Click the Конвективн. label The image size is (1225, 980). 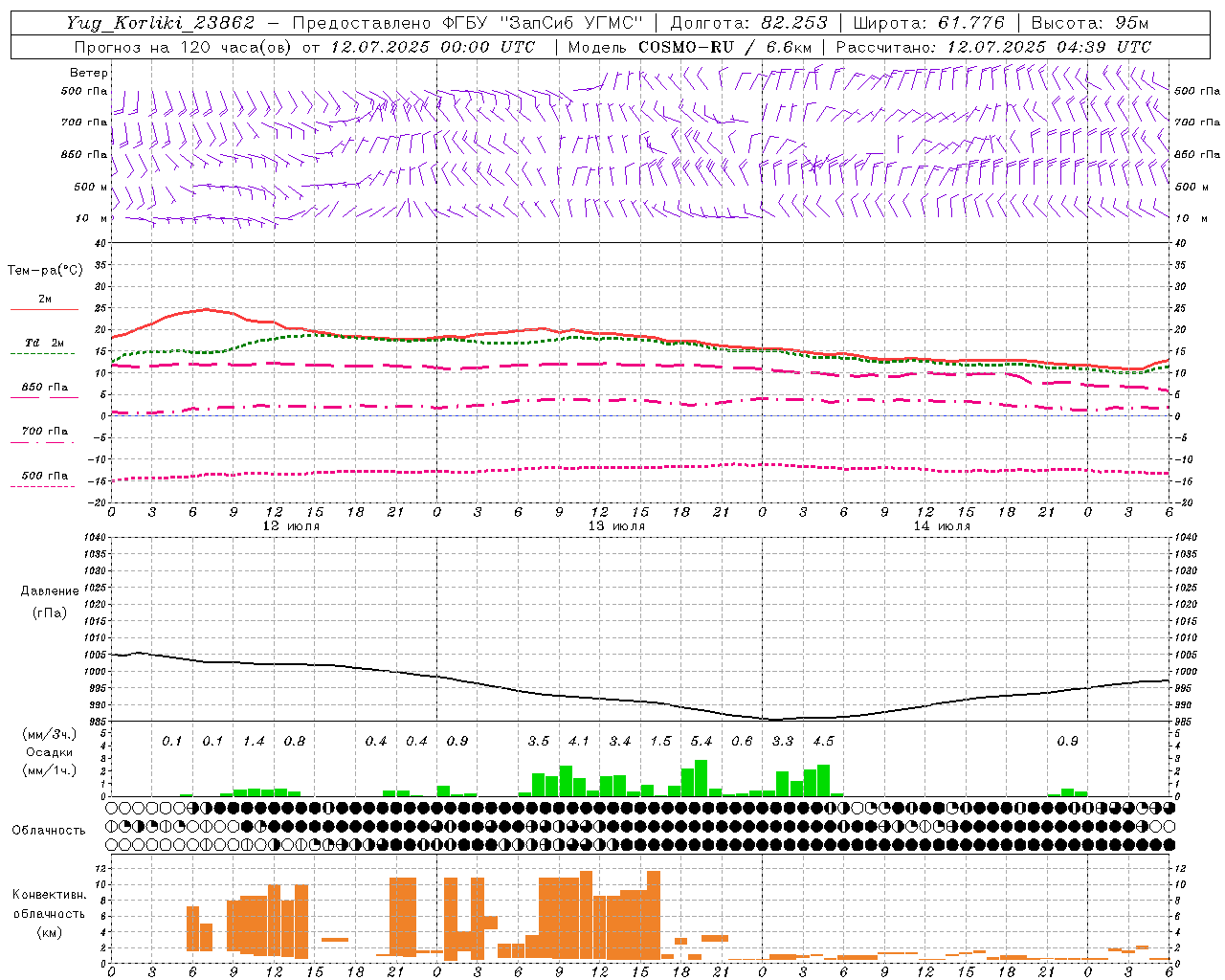[x=49, y=895]
